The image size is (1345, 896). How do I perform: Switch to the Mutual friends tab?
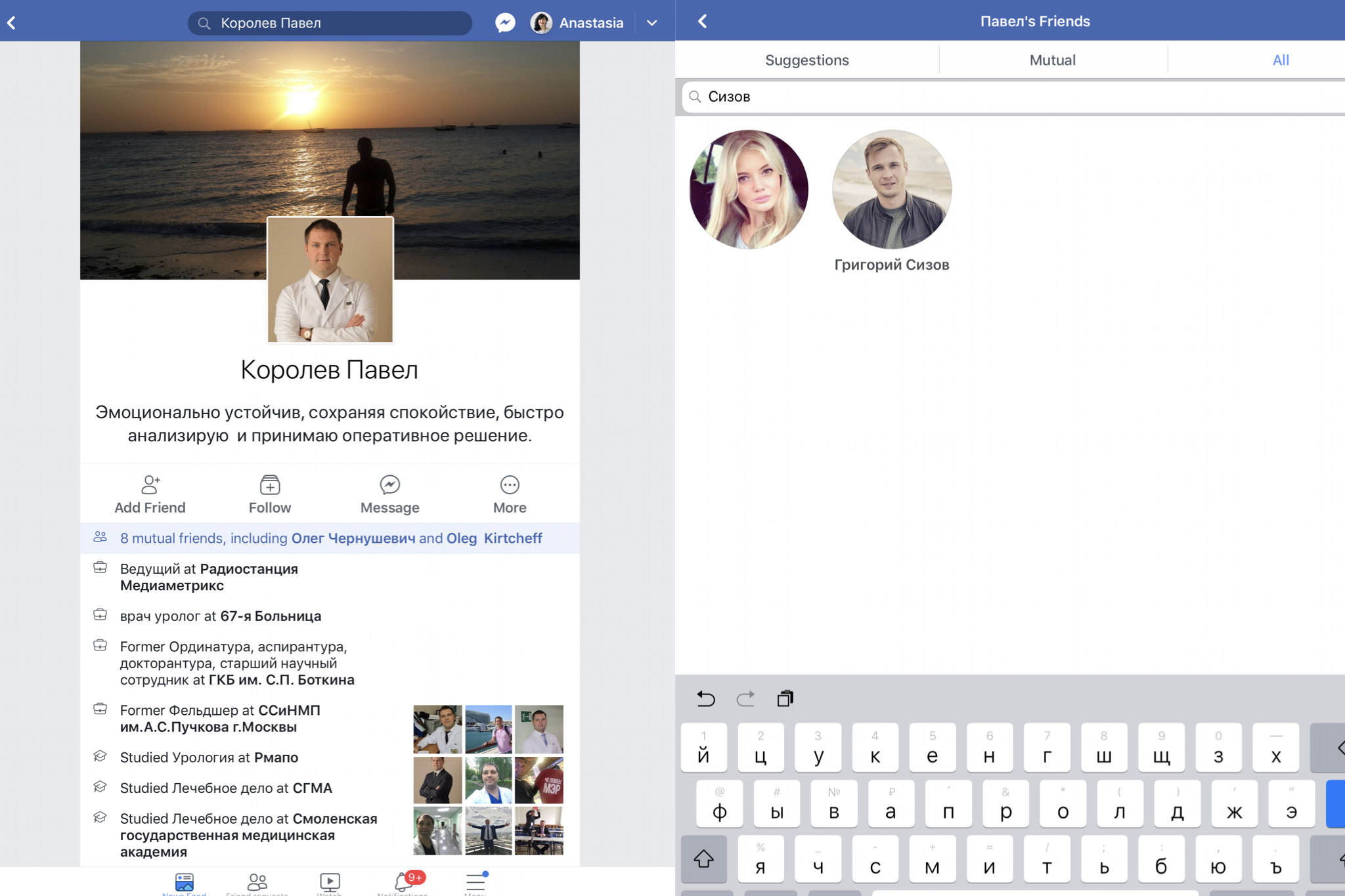click(1052, 60)
